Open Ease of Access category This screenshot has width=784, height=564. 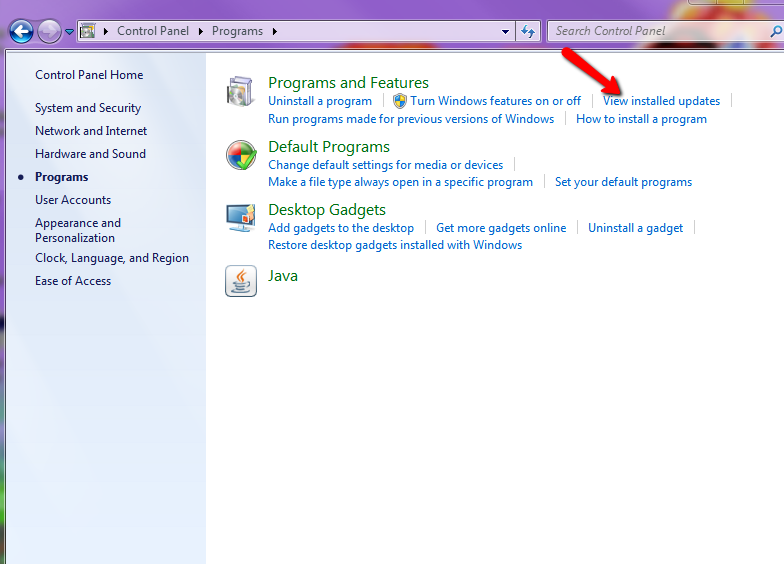(73, 281)
